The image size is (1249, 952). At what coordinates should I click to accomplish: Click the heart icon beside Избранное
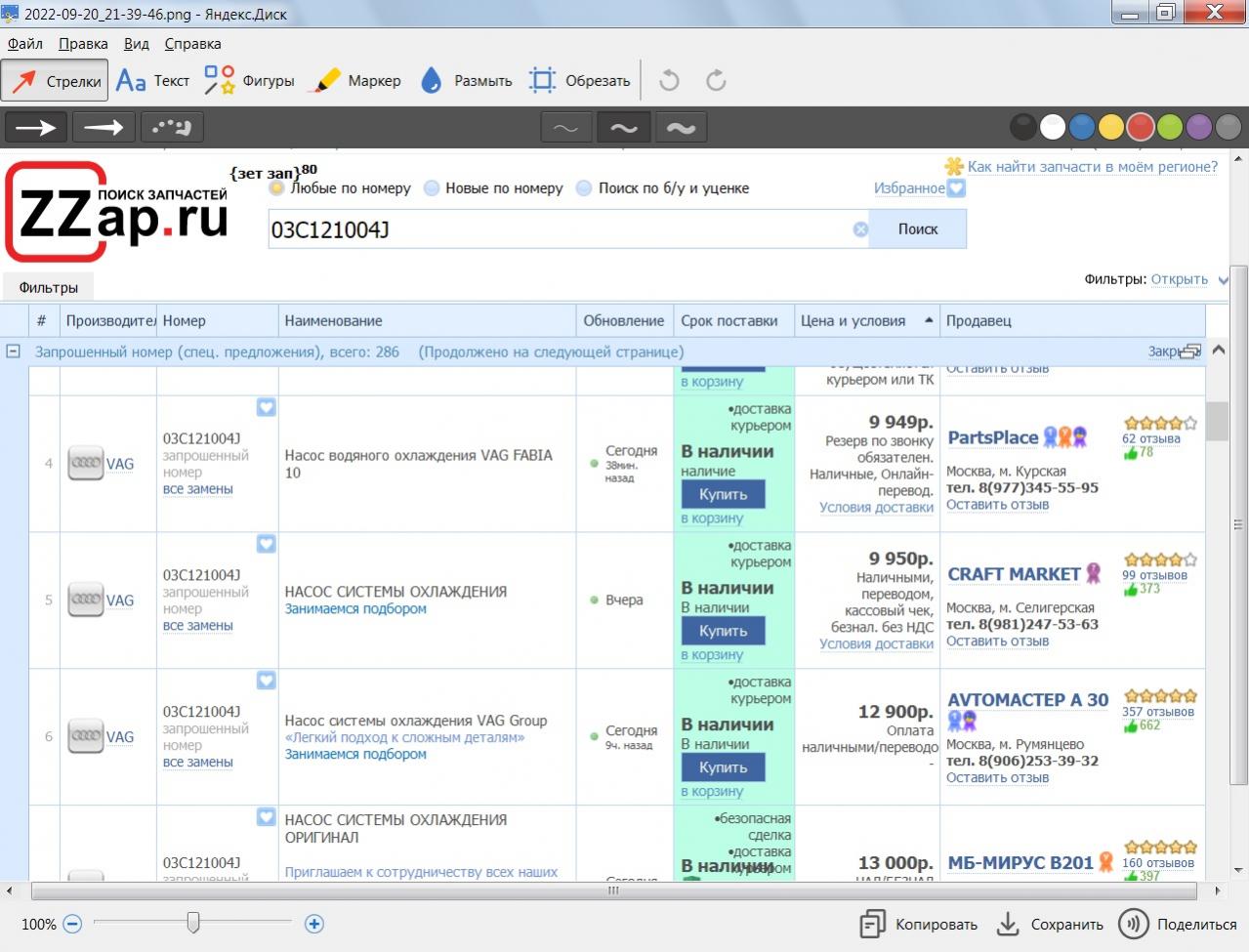point(957,188)
